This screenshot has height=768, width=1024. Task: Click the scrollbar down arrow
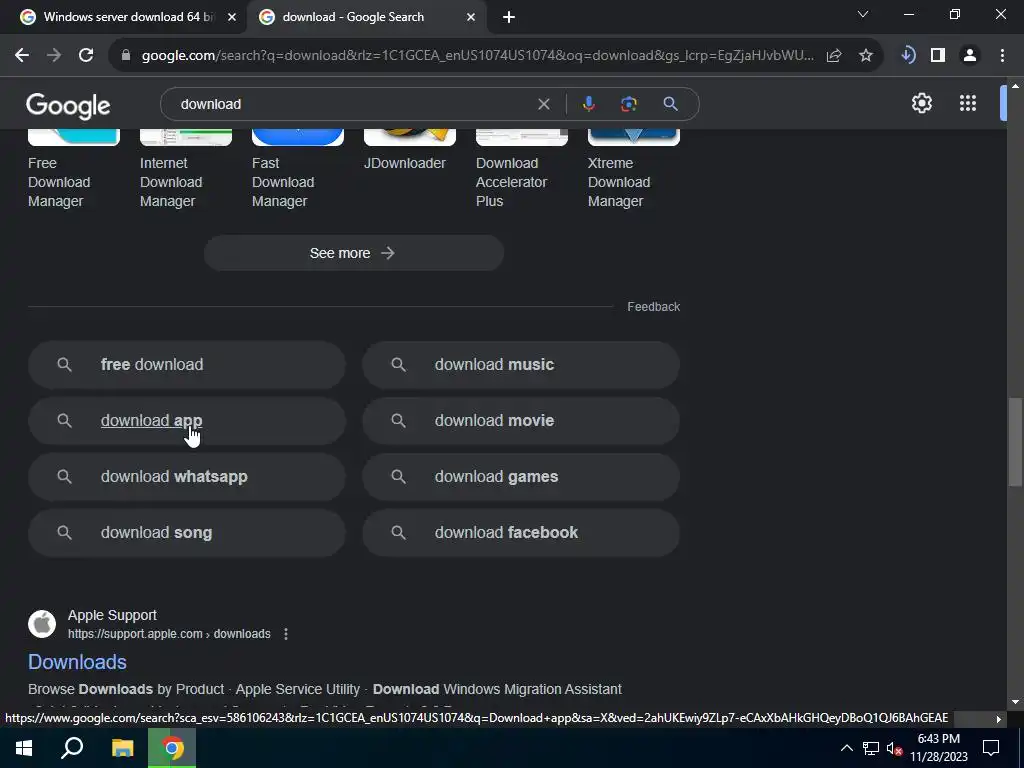(x=1015, y=703)
